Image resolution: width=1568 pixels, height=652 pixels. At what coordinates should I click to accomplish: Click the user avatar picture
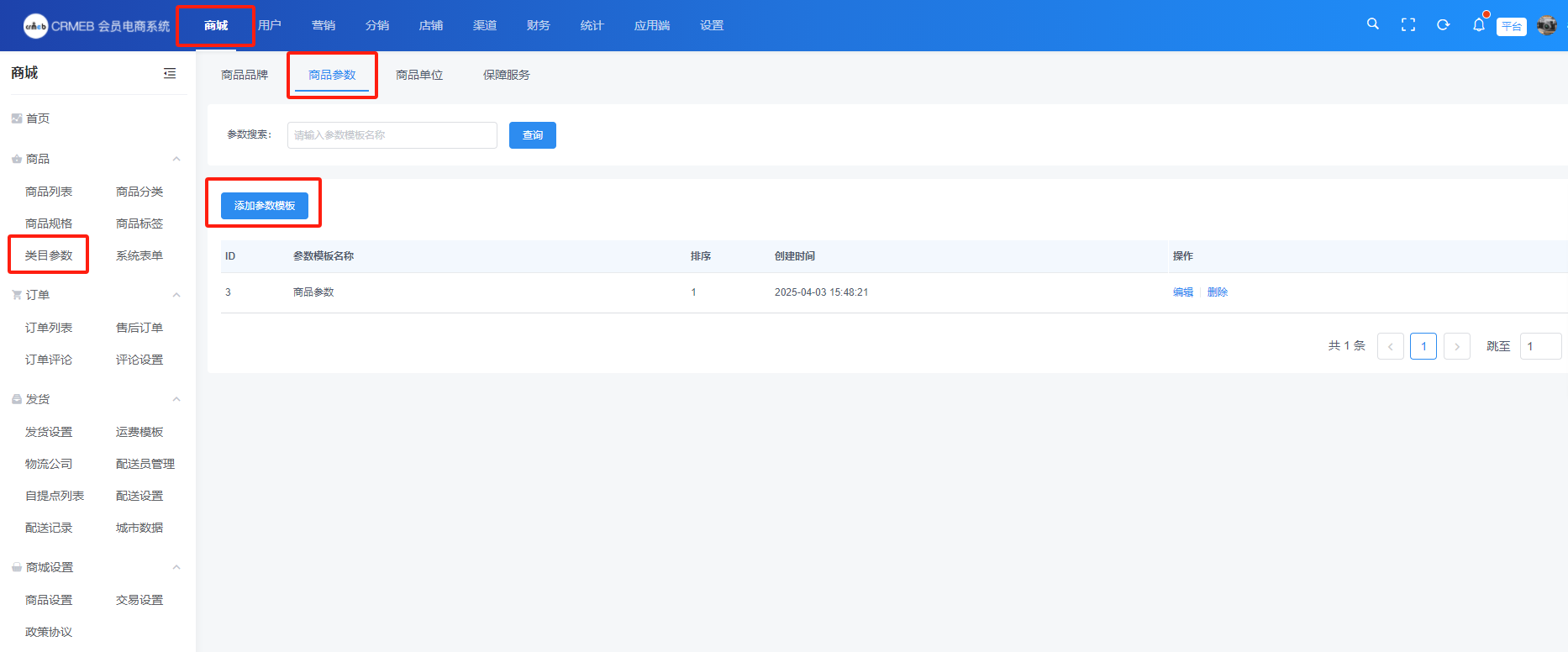(x=1546, y=25)
